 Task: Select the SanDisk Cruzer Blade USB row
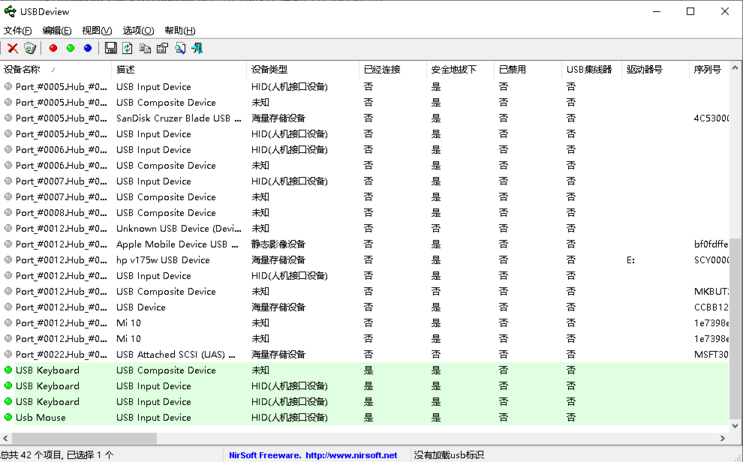[x=178, y=118]
